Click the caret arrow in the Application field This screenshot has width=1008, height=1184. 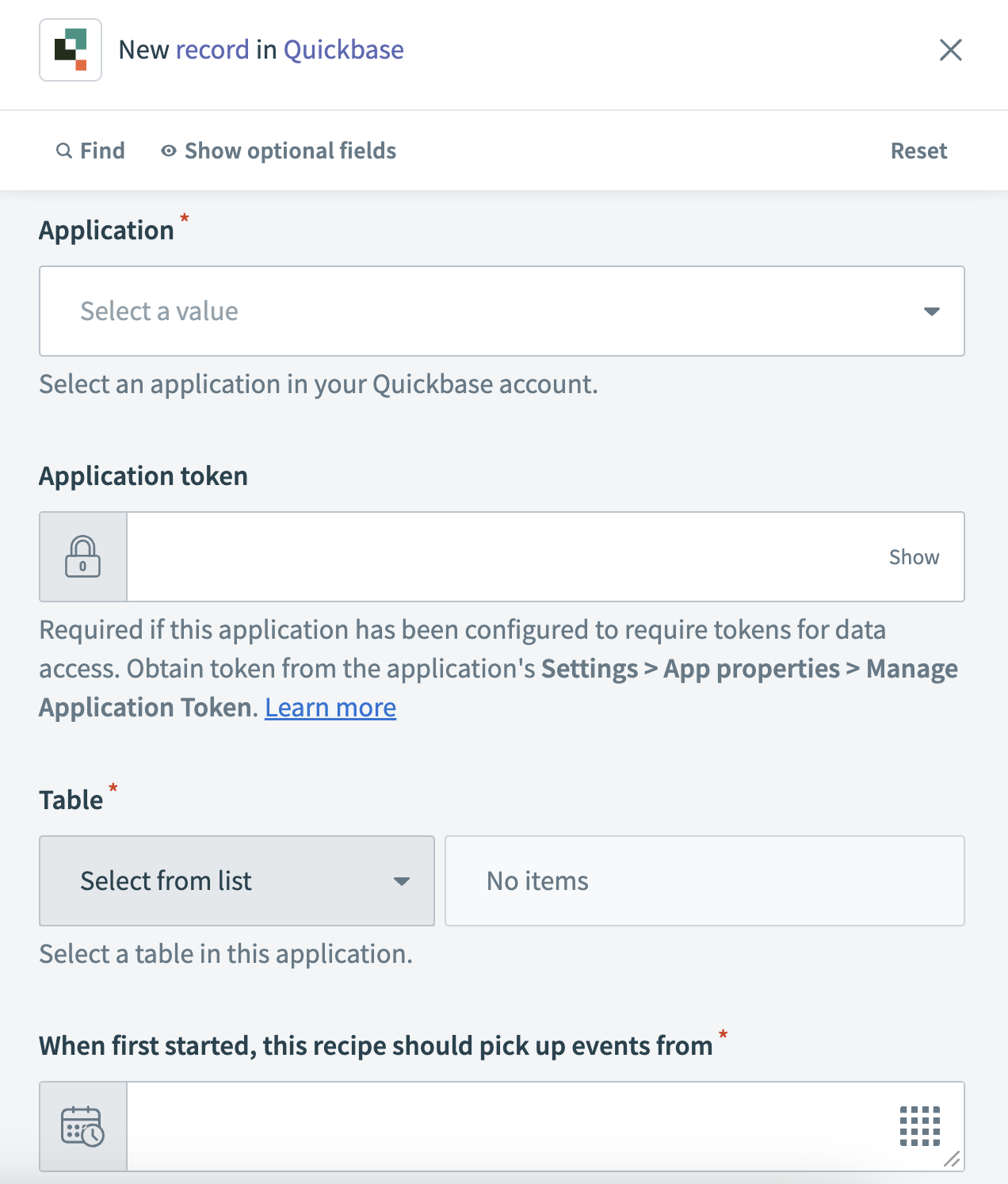coord(932,311)
